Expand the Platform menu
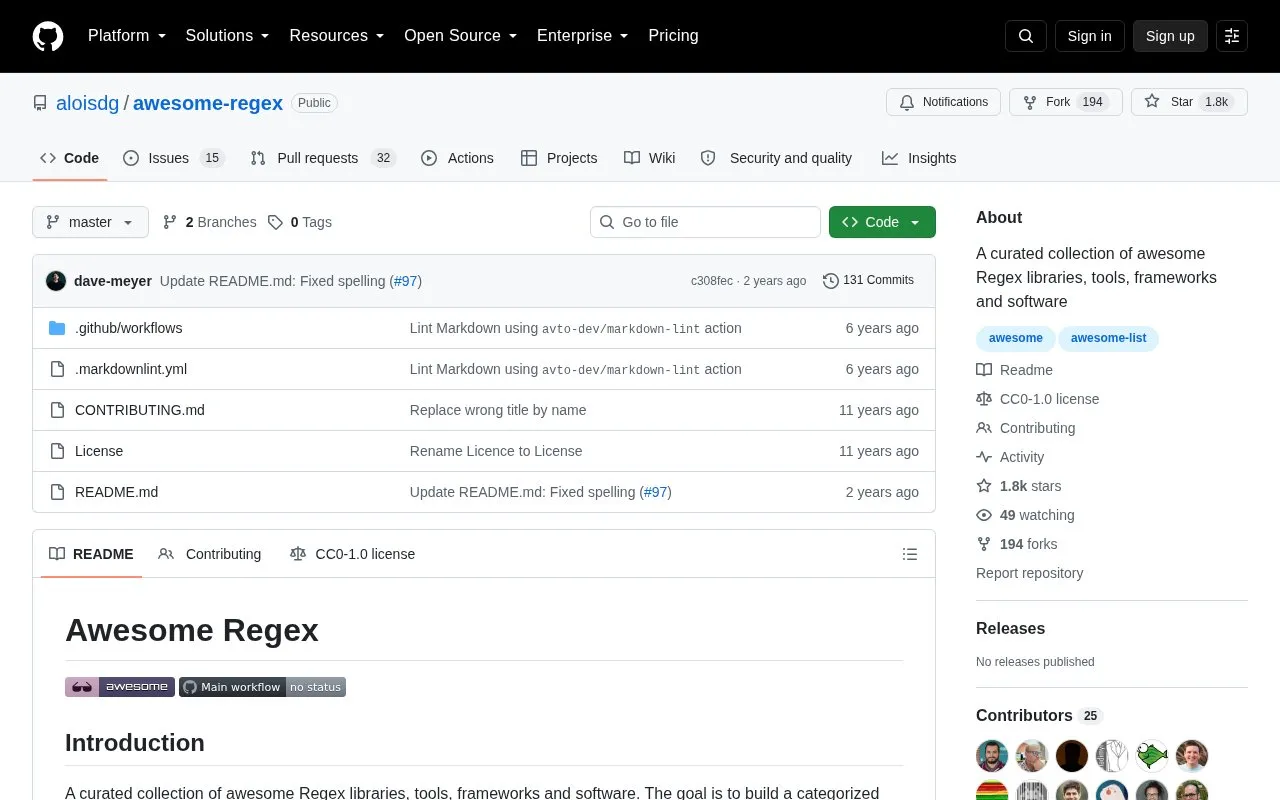The height and width of the screenshot is (800, 1280). pyautogui.click(x=127, y=36)
